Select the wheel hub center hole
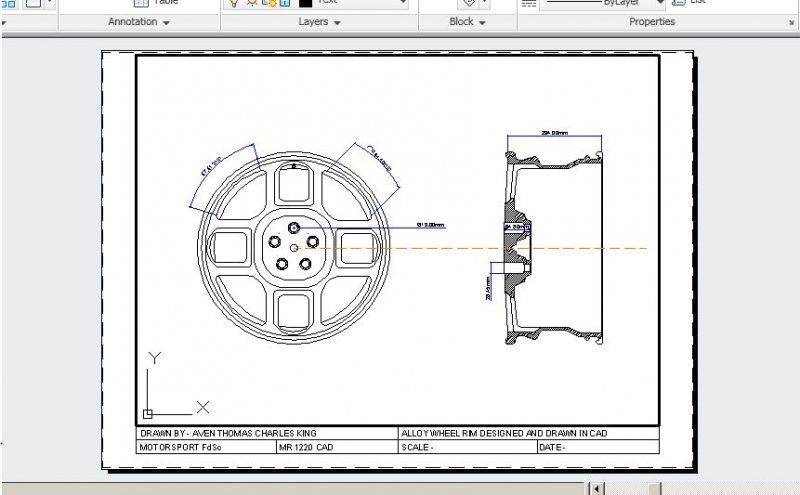 (x=294, y=248)
